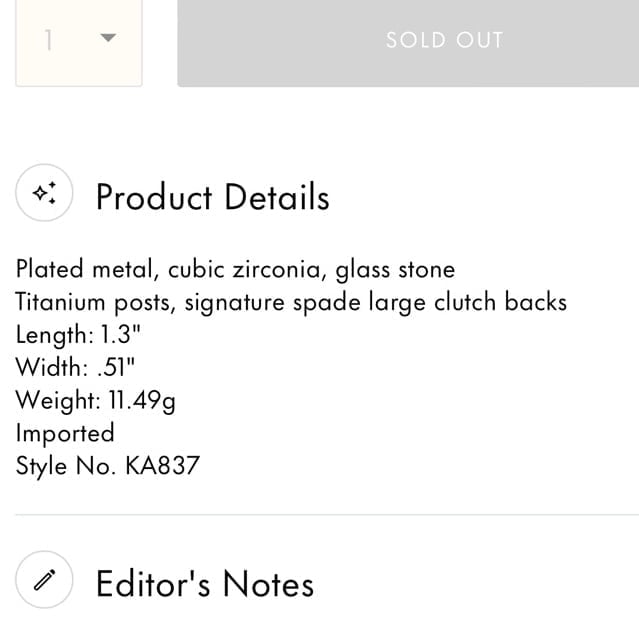Click the Width: .51" detail
This screenshot has width=639, height=639.
point(75,367)
